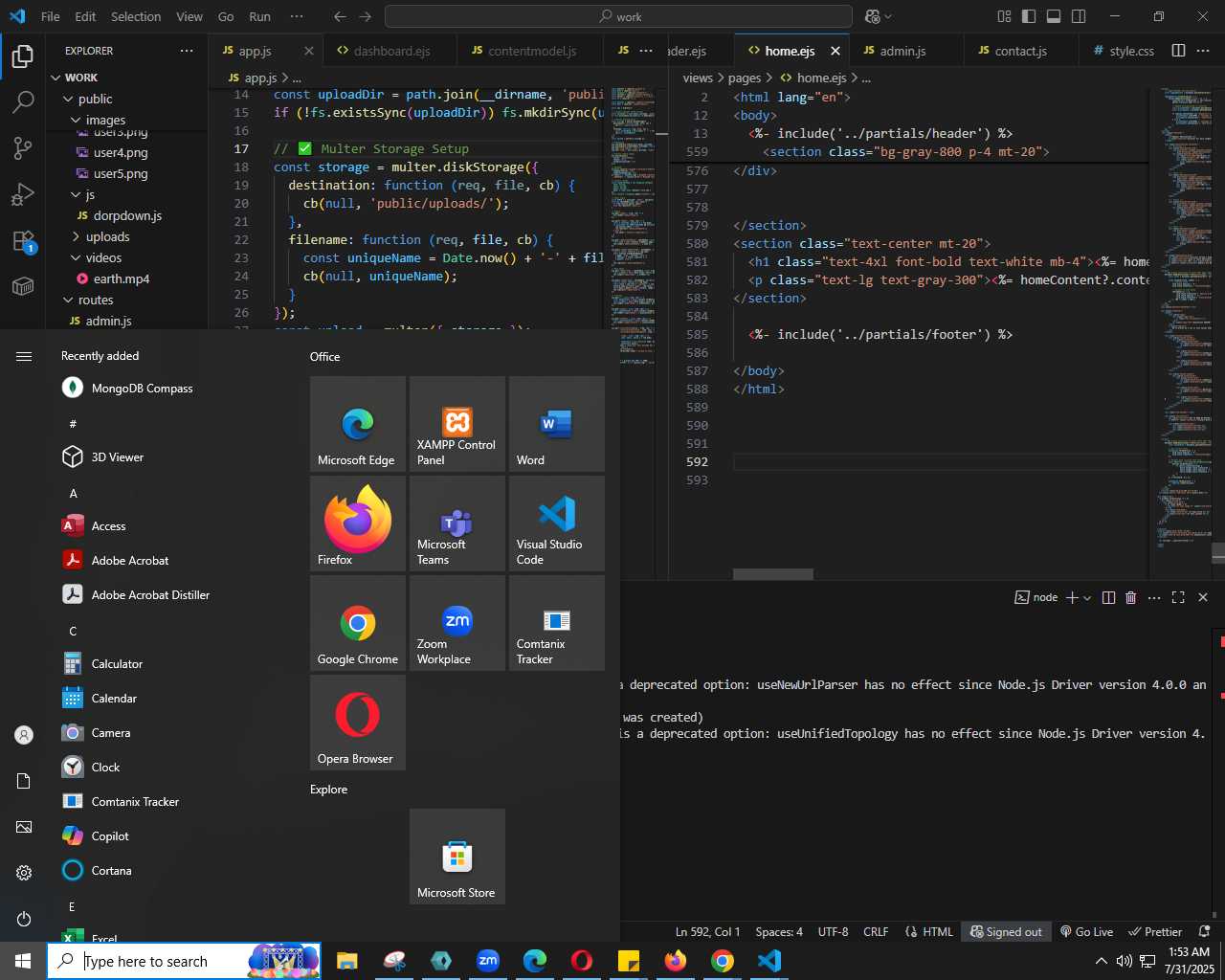1225x980 pixels.
Task: Open File Explorer from the taskbar
Action: point(346,961)
